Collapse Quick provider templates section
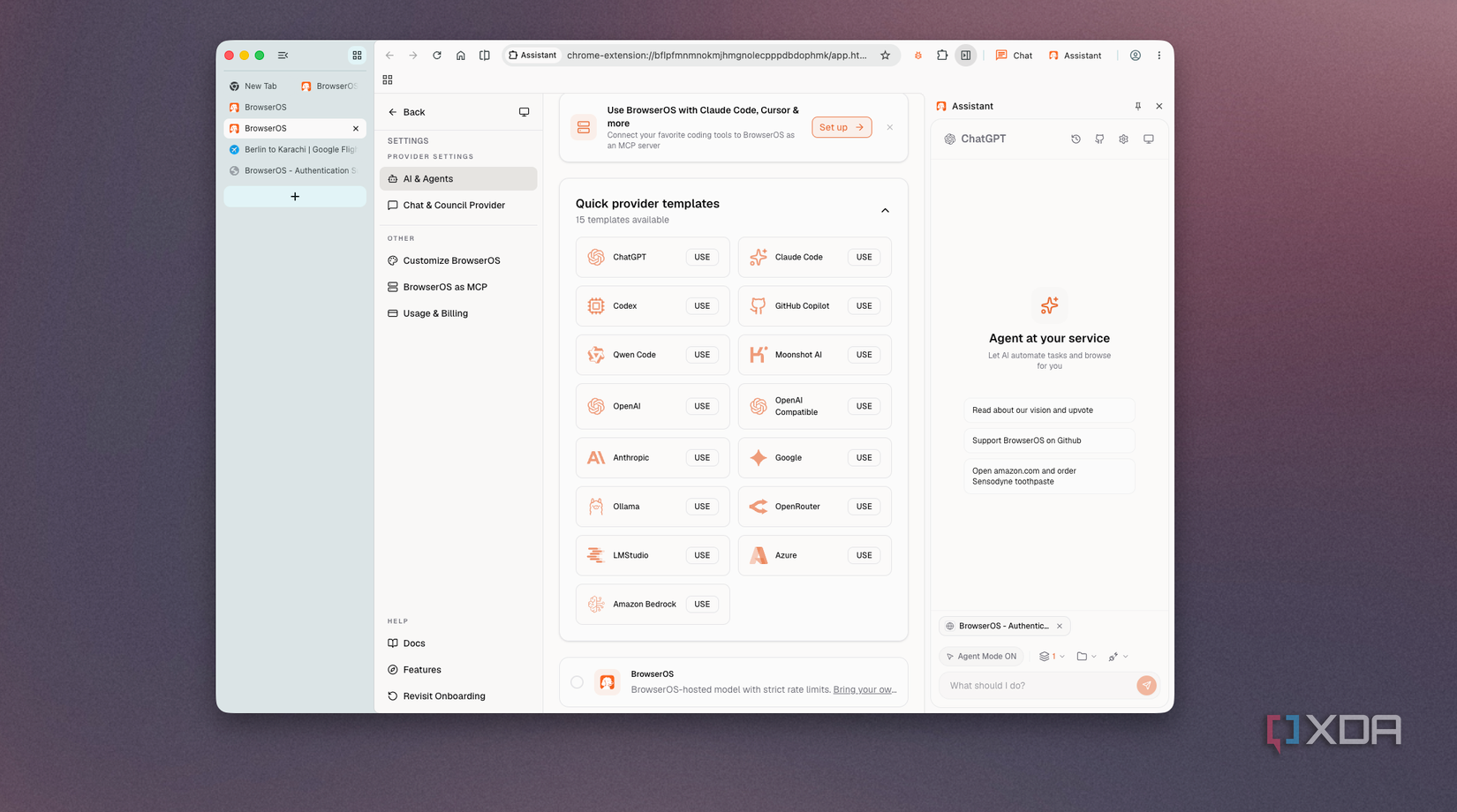Image resolution: width=1457 pixels, height=812 pixels. click(x=885, y=211)
